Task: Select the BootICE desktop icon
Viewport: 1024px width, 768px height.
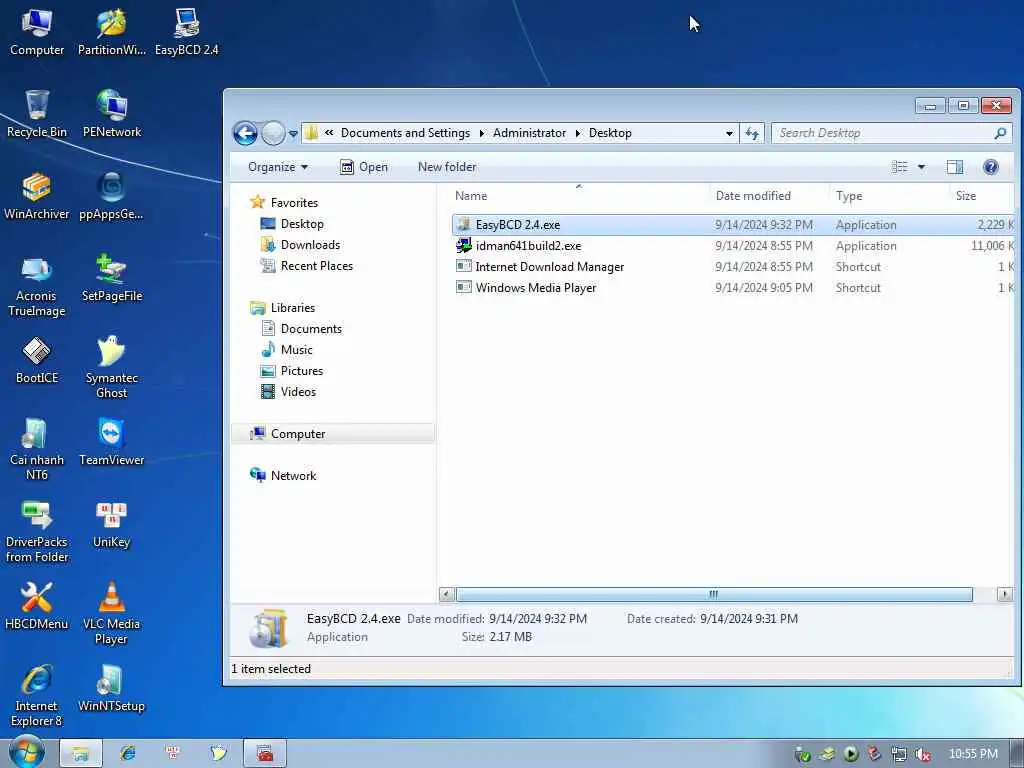Action: click(37, 360)
